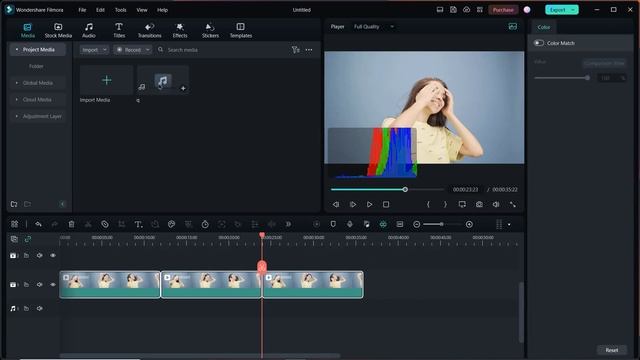Screen dimensions: 640x360
Task: Zoom in the timeline with plus
Action: [469, 224]
